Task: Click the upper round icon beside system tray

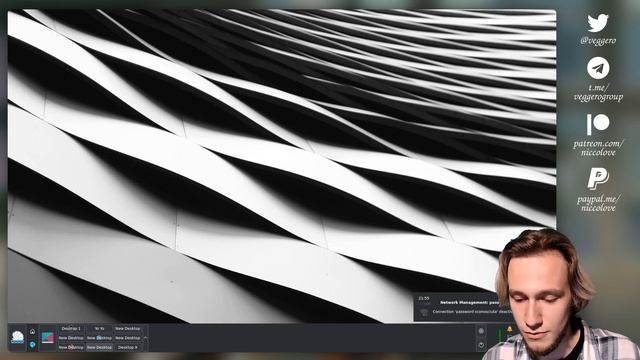Action: 481,331
